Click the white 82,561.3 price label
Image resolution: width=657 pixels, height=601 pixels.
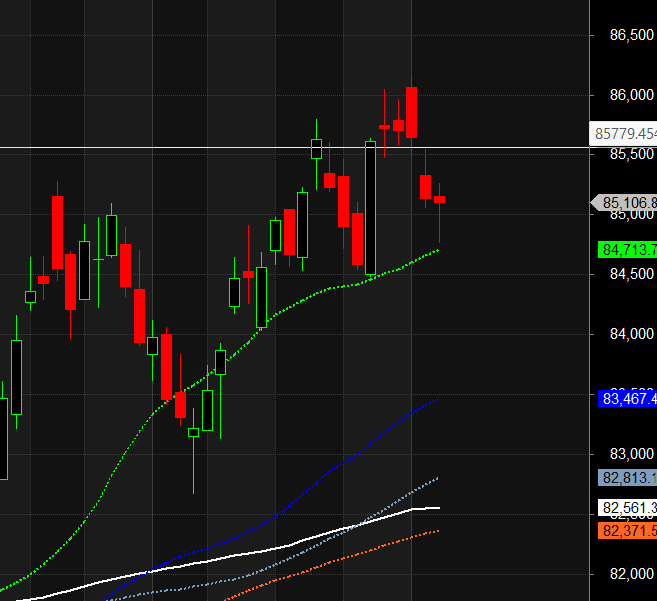pos(626,507)
